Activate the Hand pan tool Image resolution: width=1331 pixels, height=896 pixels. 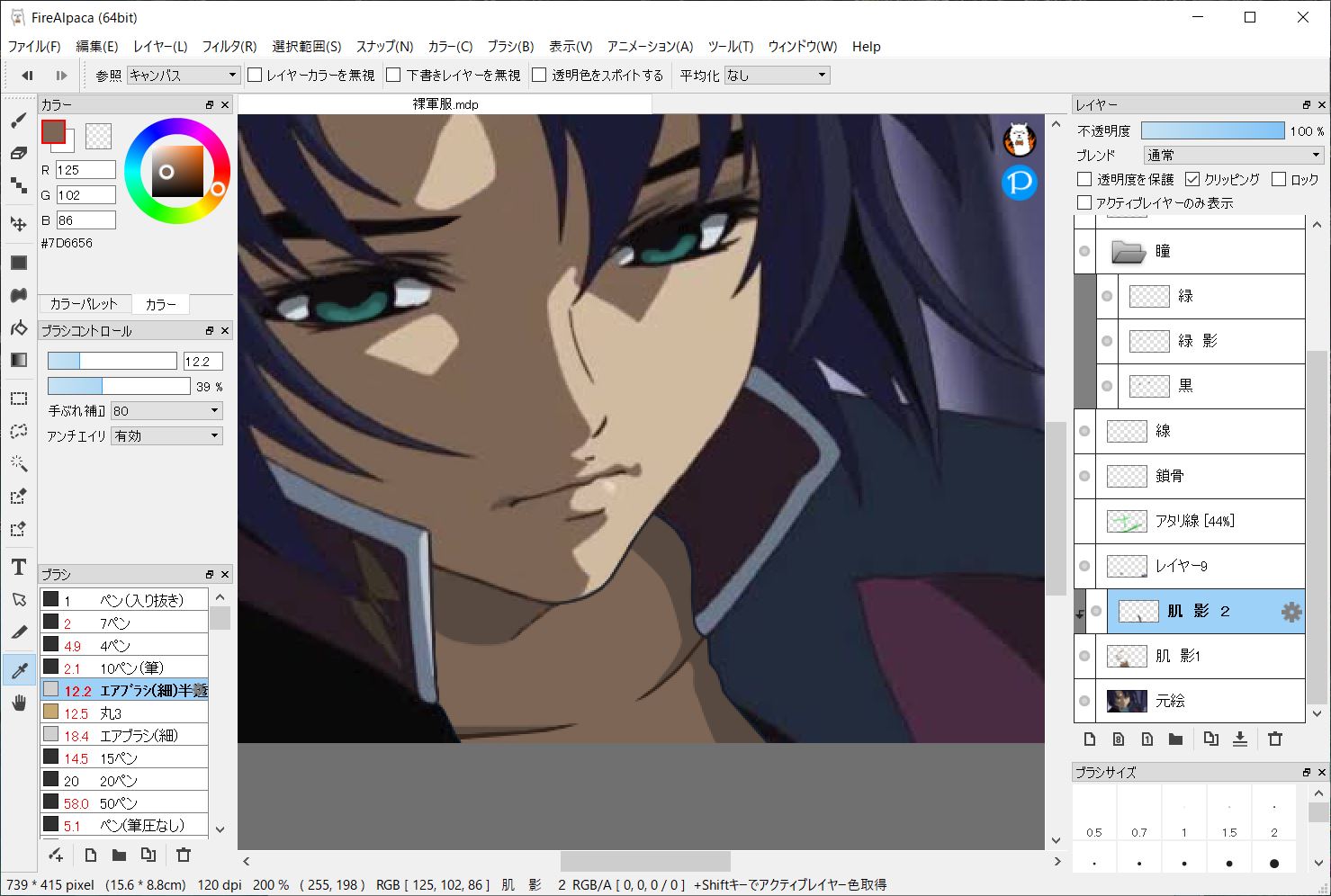pyautogui.click(x=18, y=703)
